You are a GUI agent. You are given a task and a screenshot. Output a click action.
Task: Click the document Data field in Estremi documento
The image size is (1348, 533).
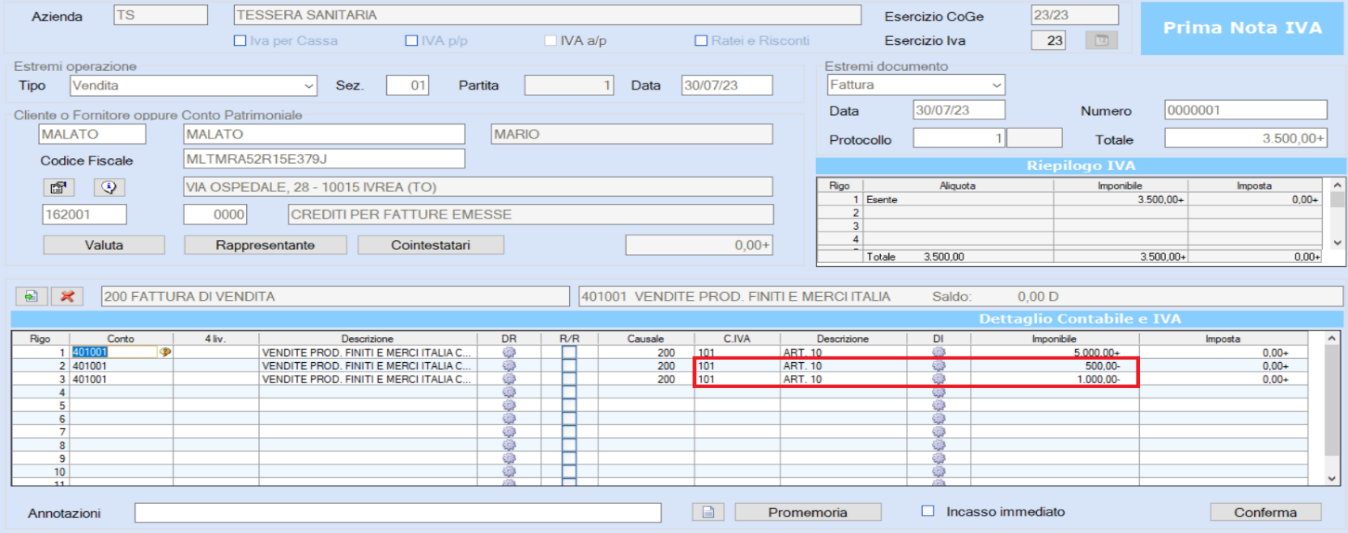tap(959, 111)
